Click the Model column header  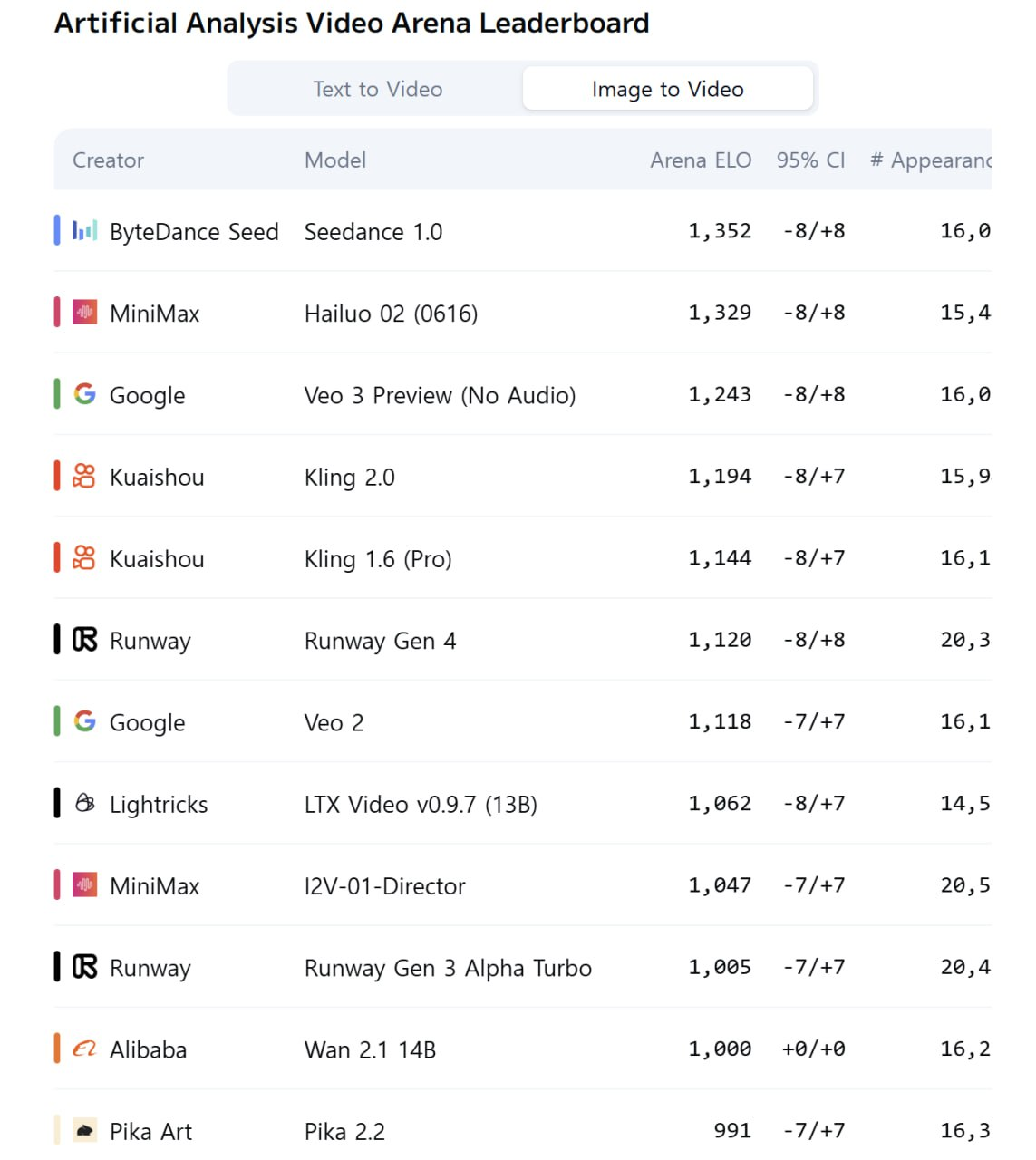pyautogui.click(x=335, y=160)
